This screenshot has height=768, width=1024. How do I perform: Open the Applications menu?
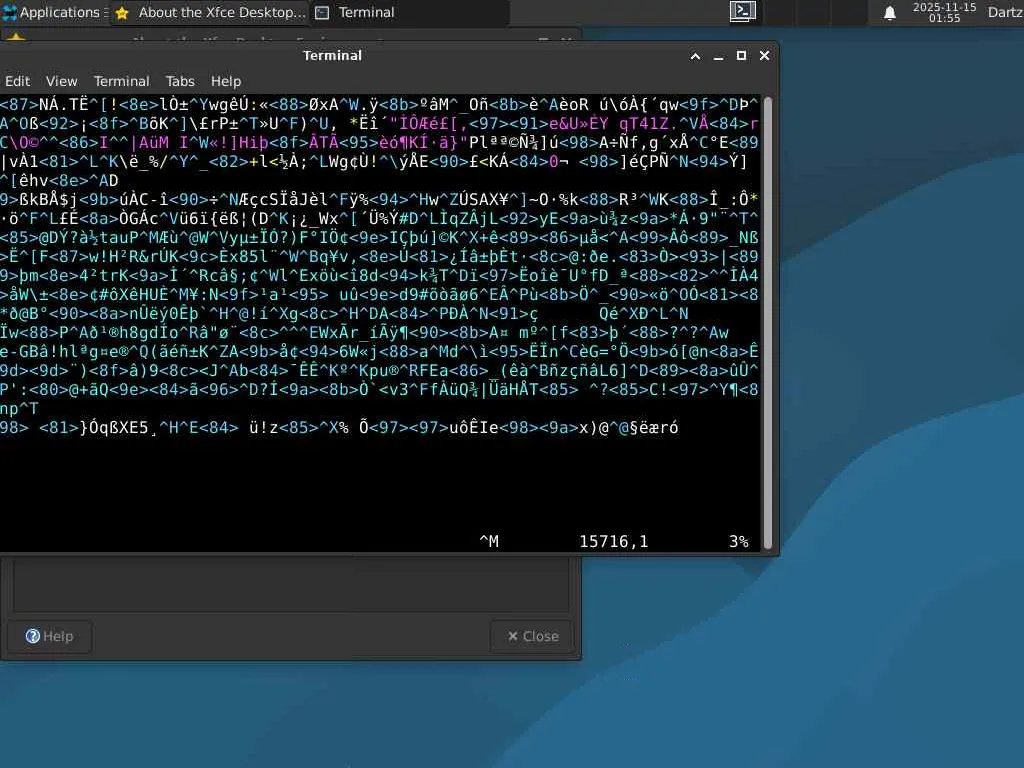click(54, 12)
